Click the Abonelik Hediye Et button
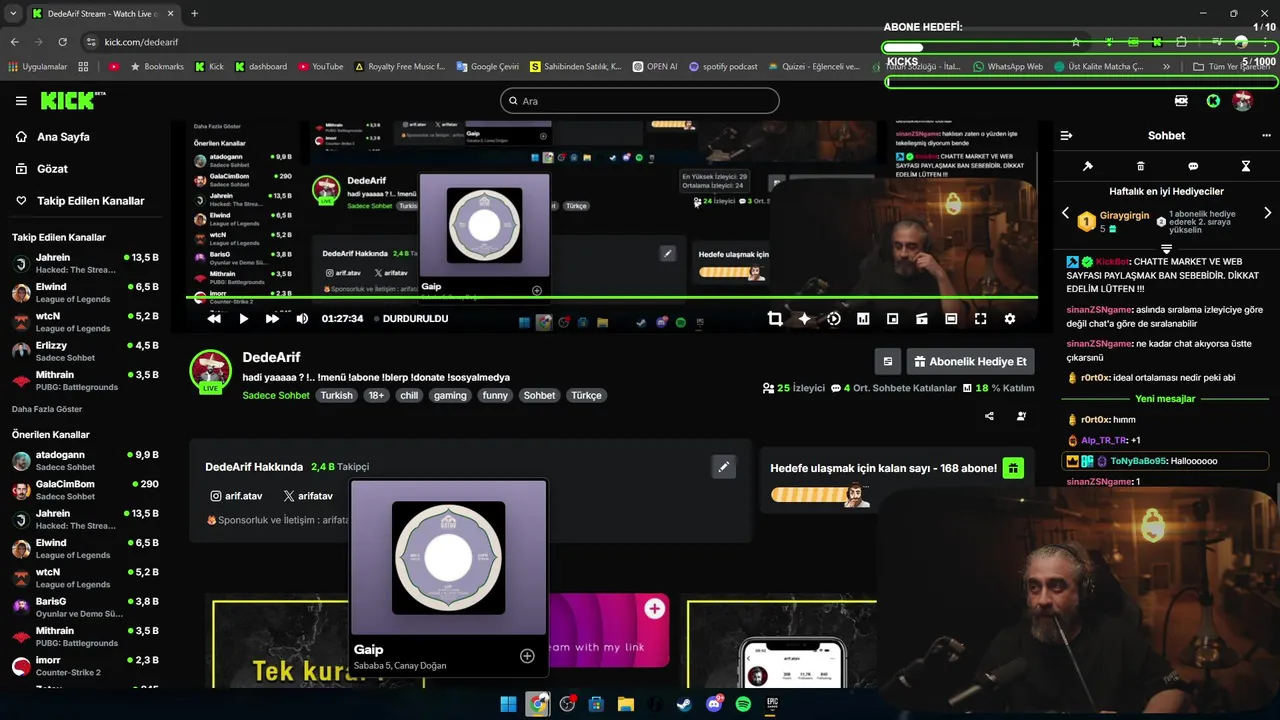 coord(969,361)
